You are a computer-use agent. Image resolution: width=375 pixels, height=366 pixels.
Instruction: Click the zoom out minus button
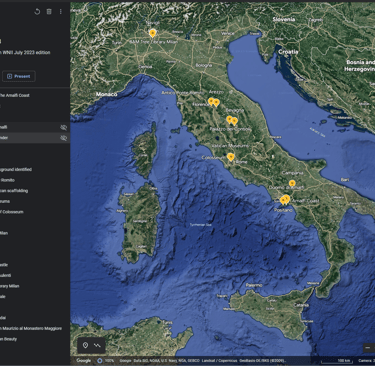368,348
